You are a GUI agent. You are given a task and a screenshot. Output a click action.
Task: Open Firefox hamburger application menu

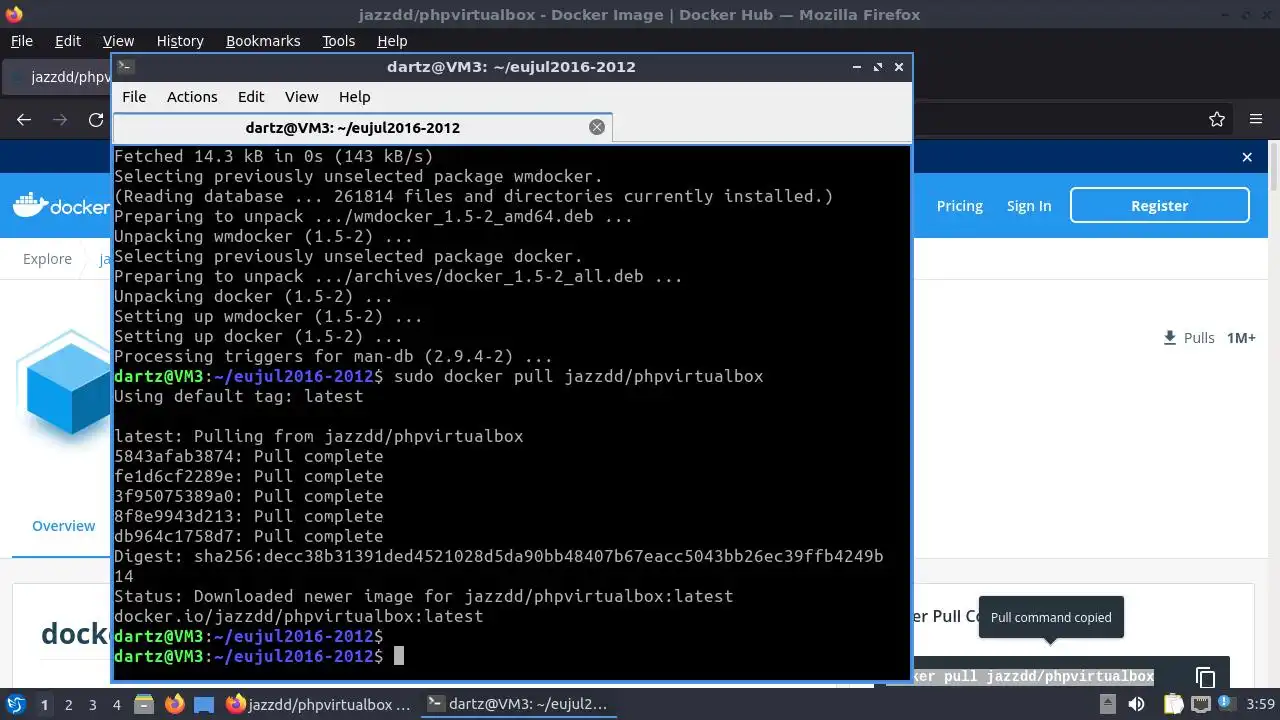click(1256, 120)
